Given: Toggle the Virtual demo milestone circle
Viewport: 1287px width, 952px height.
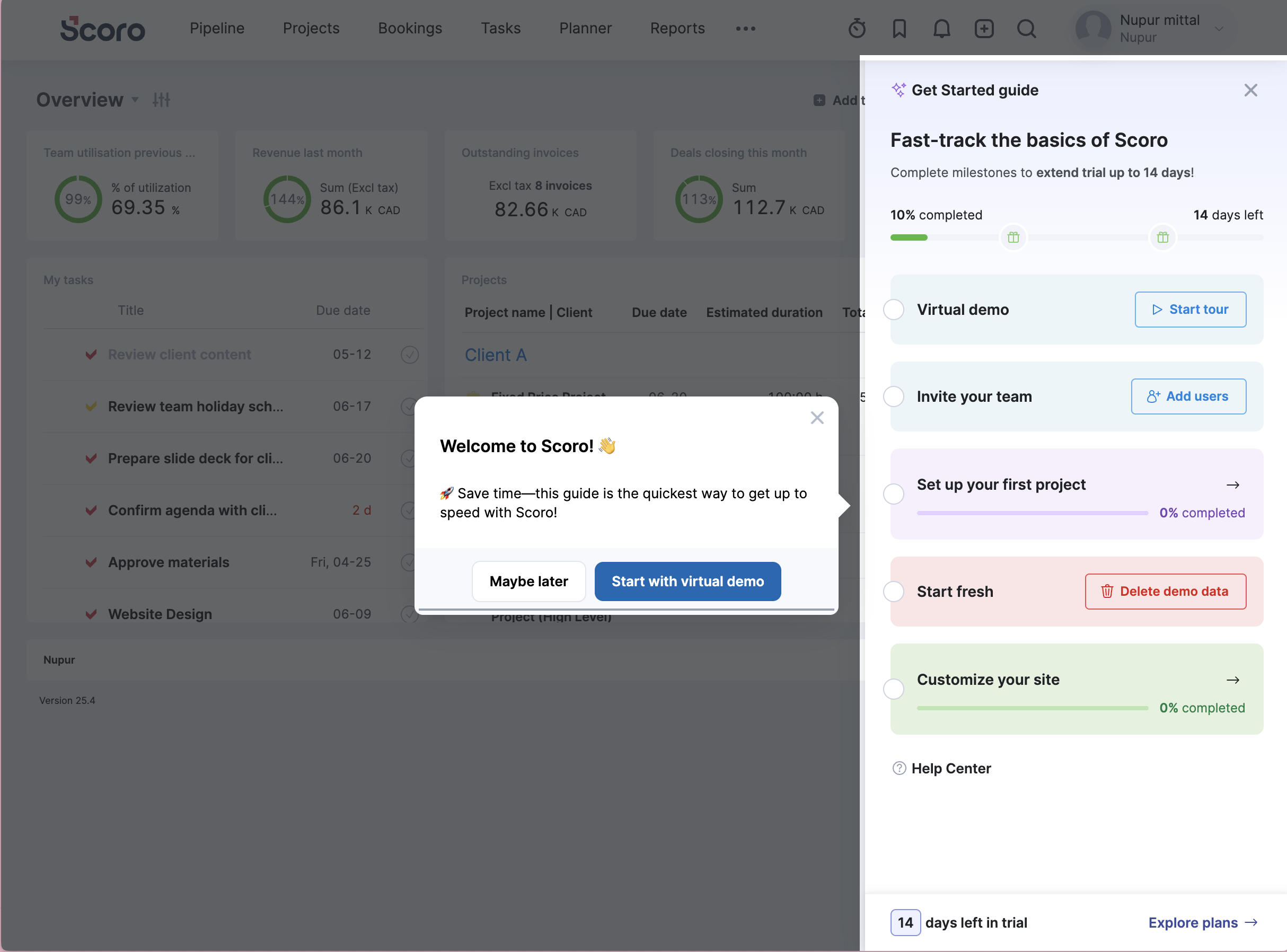Looking at the screenshot, I should tap(894, 310).
